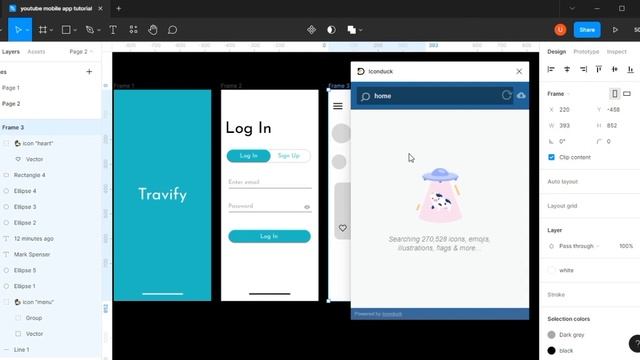The width and height of the screenshot is (640, 360).
Task: Open the shape tools dropdown arrow
Action: [75, 30]
